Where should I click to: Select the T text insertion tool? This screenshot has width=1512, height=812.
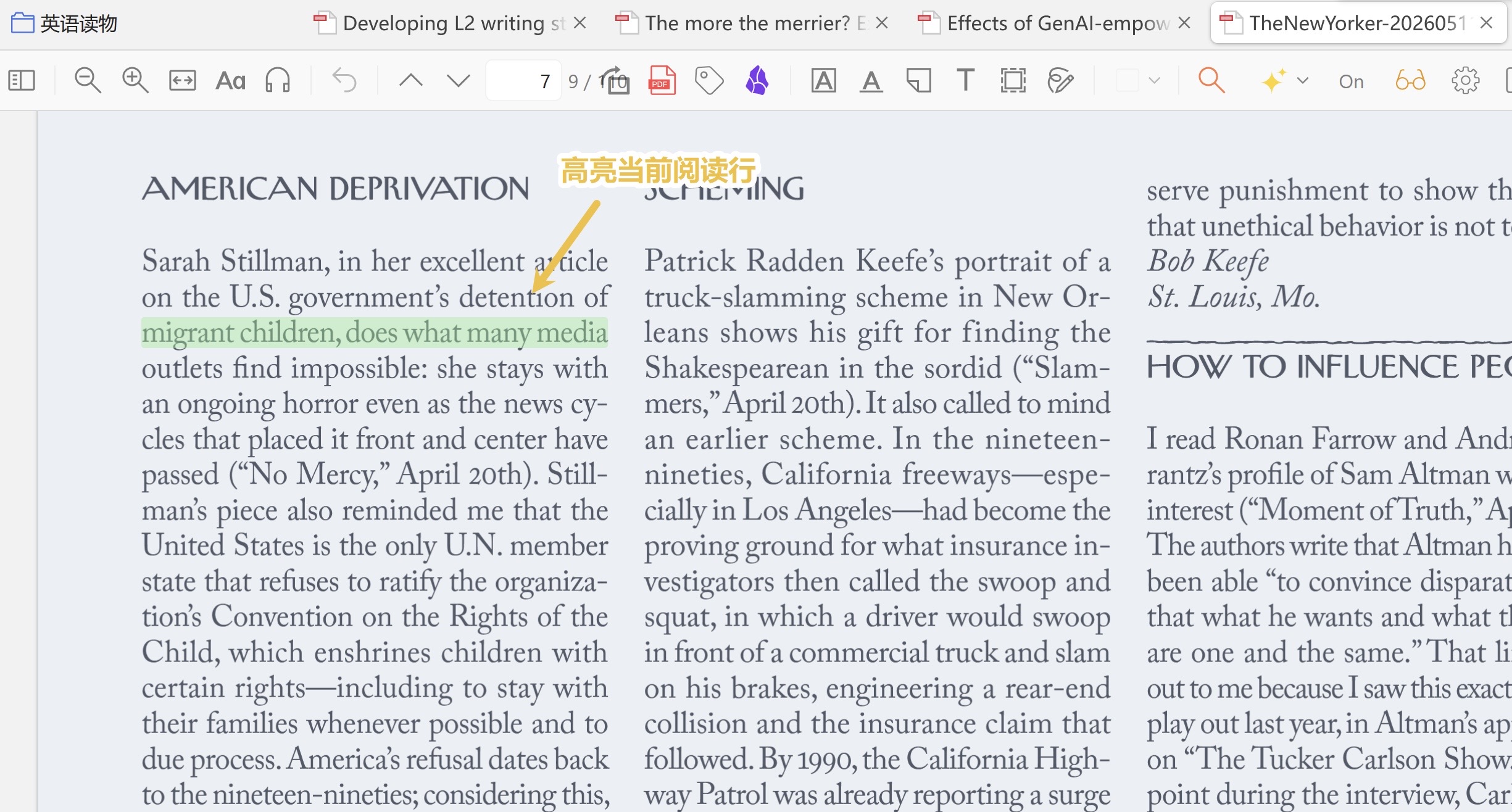click(966, 80)
